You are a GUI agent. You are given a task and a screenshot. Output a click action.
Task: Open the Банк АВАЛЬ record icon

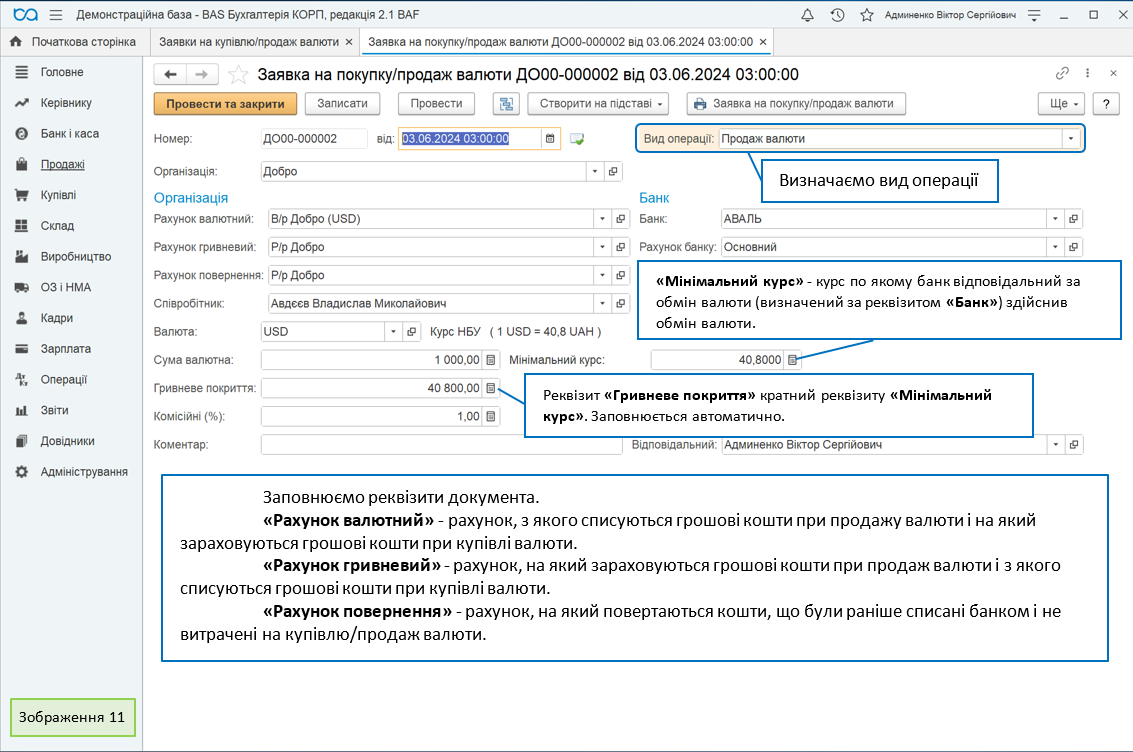[x=1073, y=219]
